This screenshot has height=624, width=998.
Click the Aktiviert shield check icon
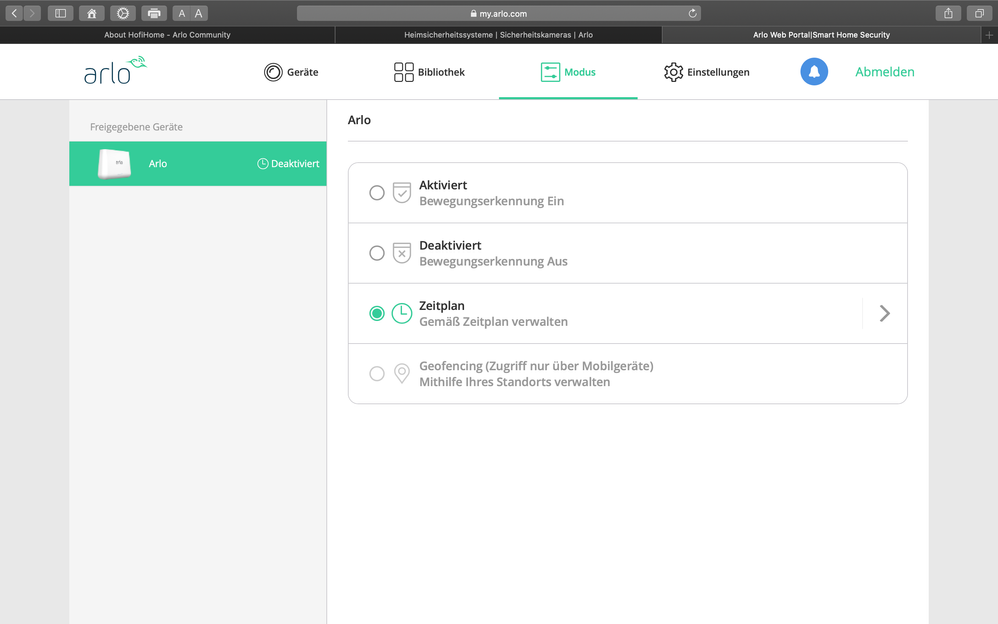[402, 192]
